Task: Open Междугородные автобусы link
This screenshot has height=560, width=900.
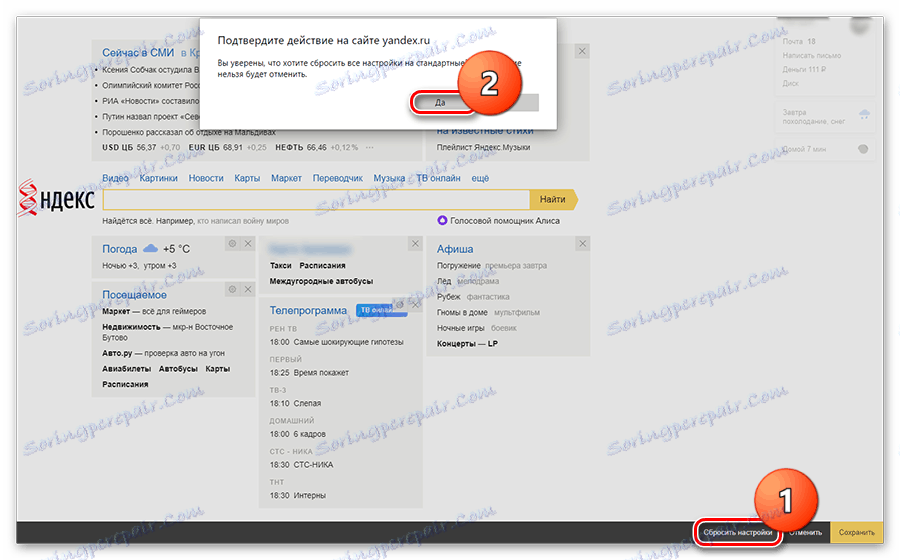Action: coord(321,281)
